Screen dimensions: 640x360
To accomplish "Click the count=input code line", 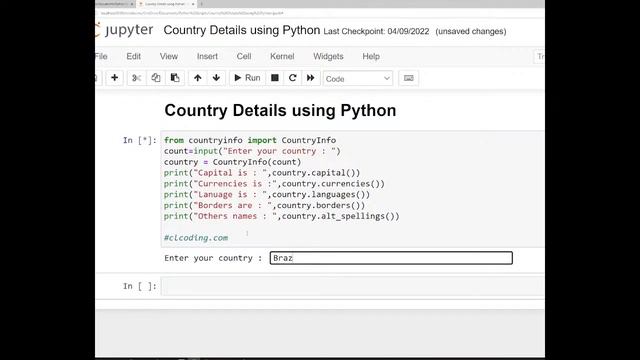I will 252,151.
